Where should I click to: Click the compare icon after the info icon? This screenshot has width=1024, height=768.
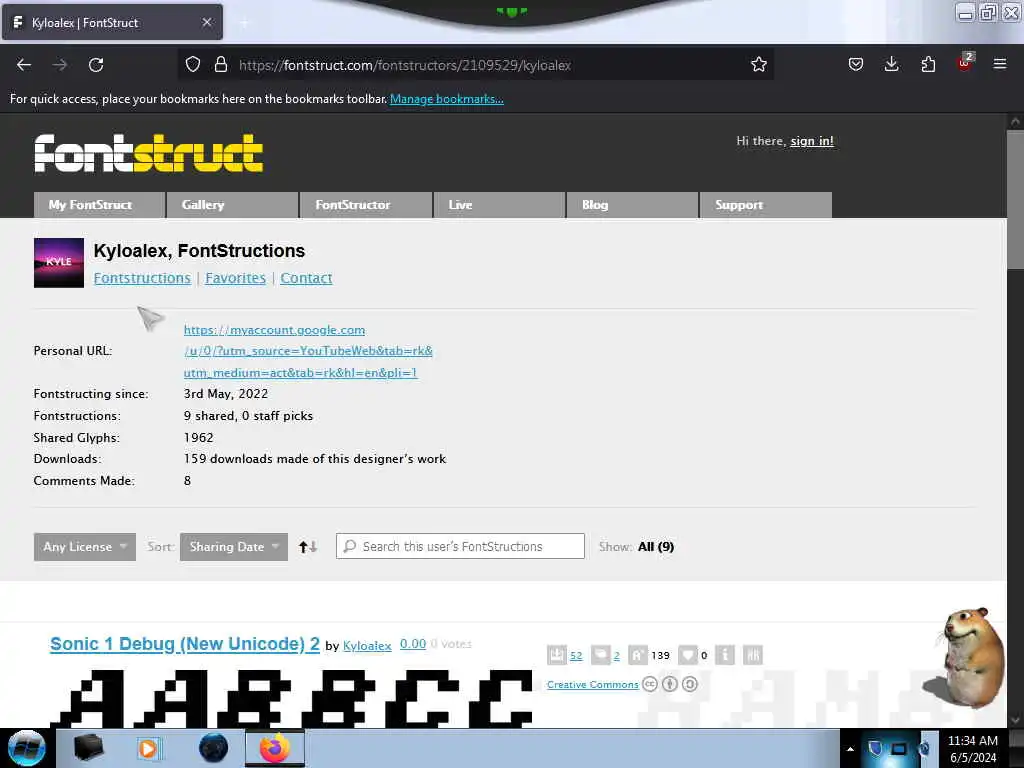pyautogui.click(x=753, y=654)
